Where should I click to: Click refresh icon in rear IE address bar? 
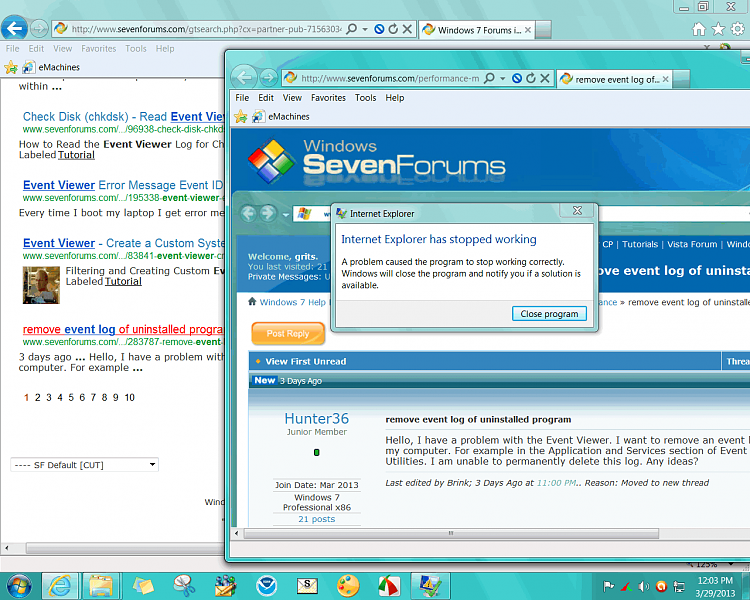[x=393, y=29]
